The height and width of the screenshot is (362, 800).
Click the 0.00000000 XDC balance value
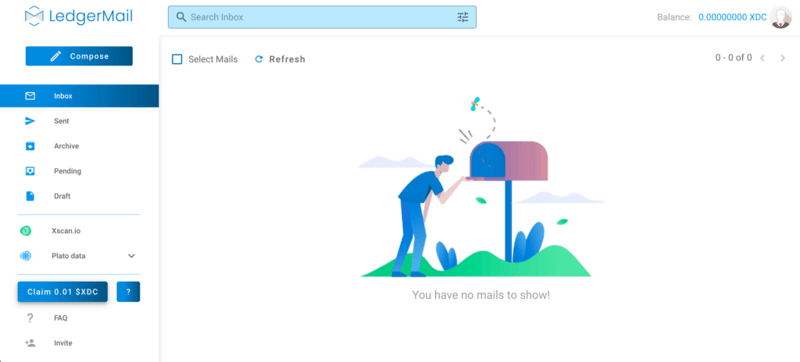pos(733,17)
